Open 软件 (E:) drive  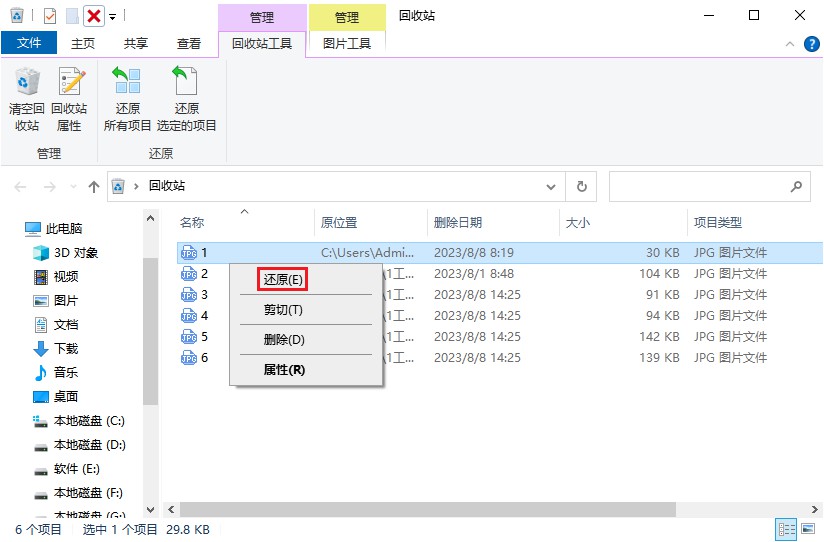(67, 469)
